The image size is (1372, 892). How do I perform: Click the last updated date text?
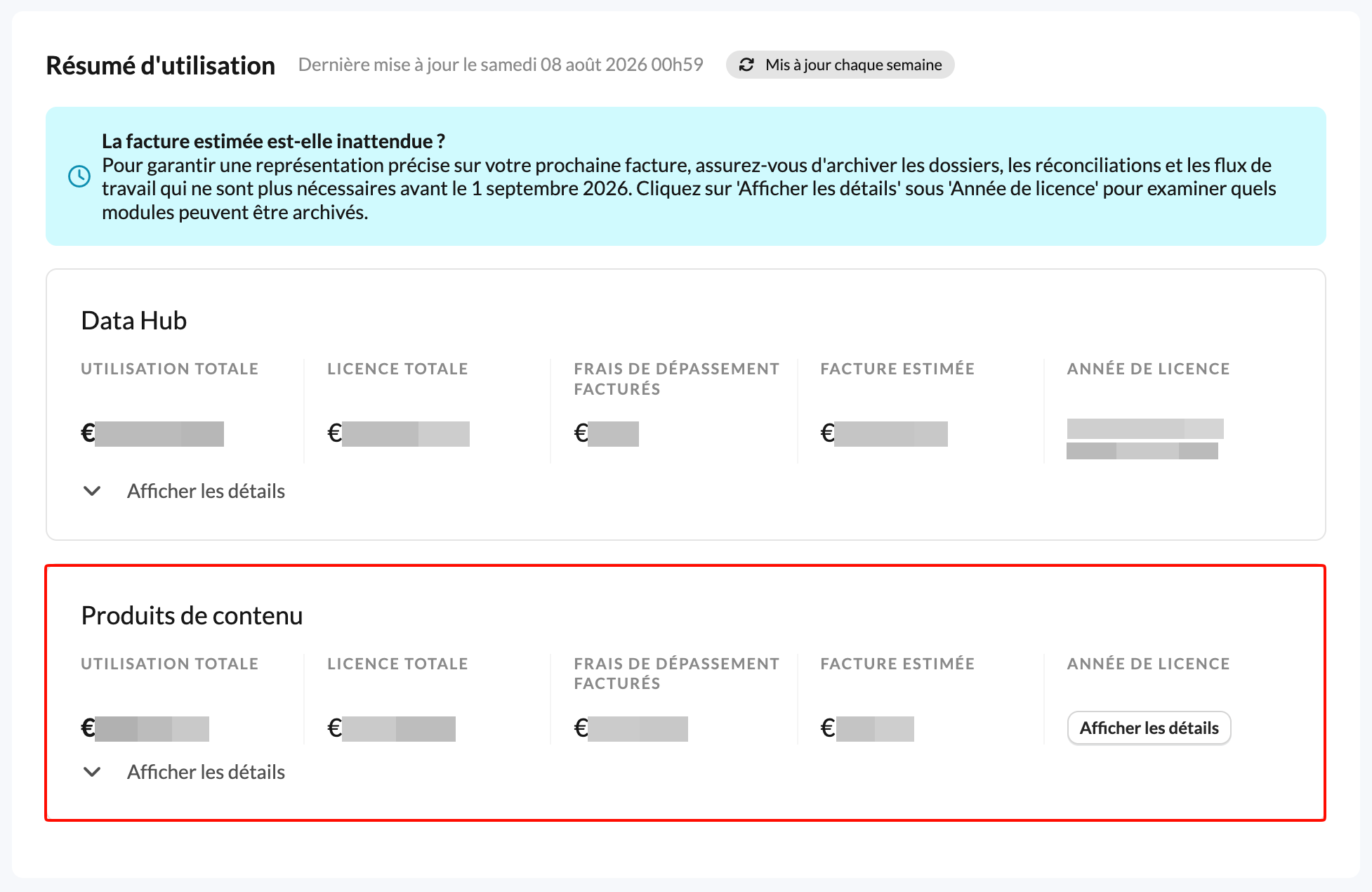coord(501,65)
